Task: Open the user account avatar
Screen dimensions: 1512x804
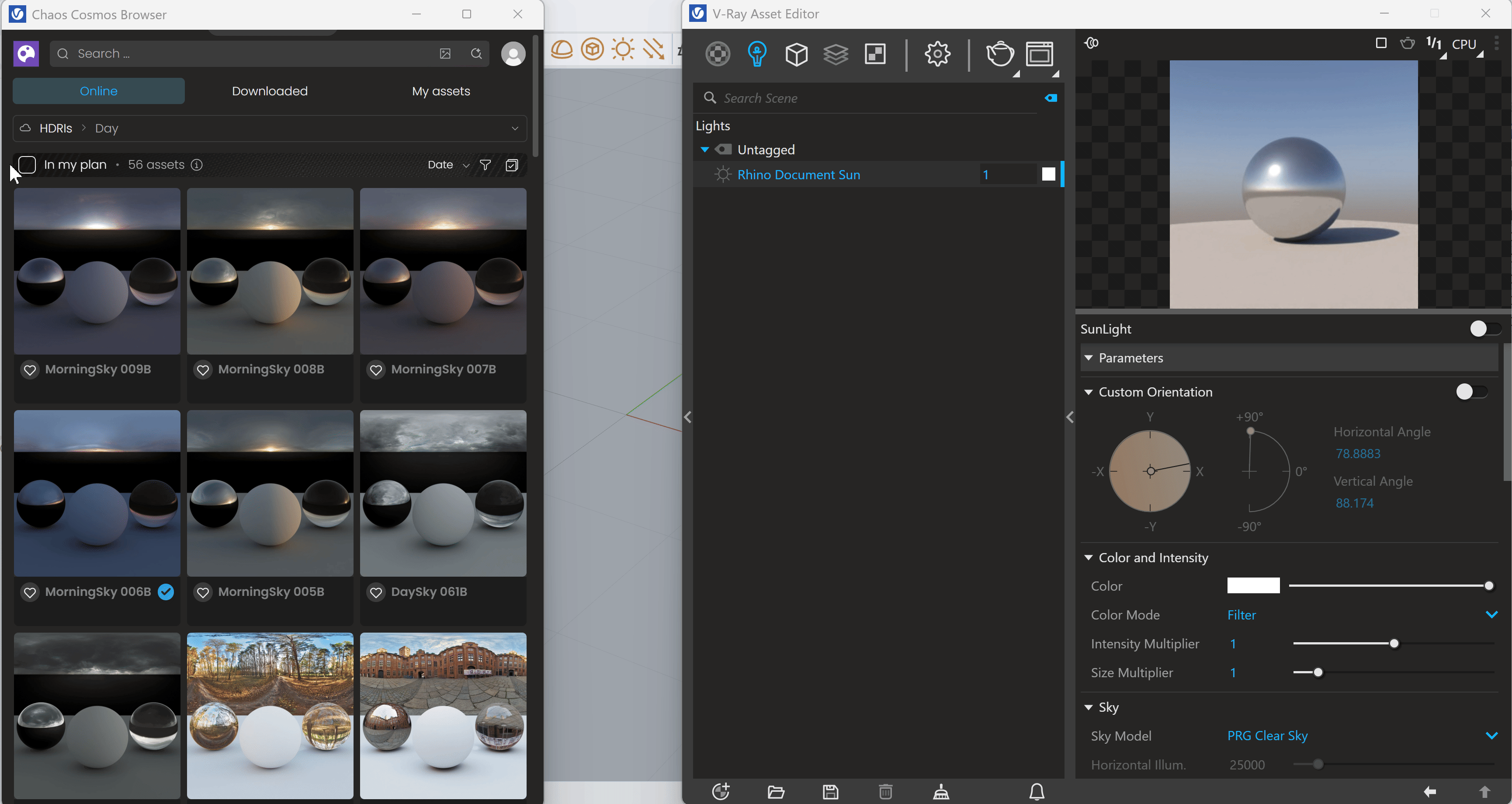Action: coord(513,53)
